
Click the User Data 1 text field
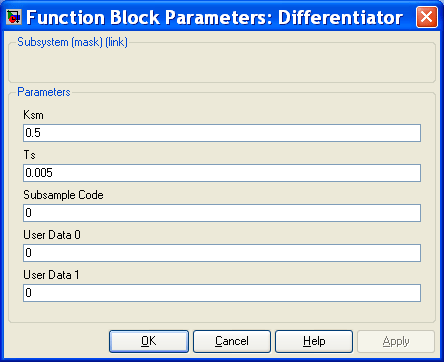[x=222, y=293]
